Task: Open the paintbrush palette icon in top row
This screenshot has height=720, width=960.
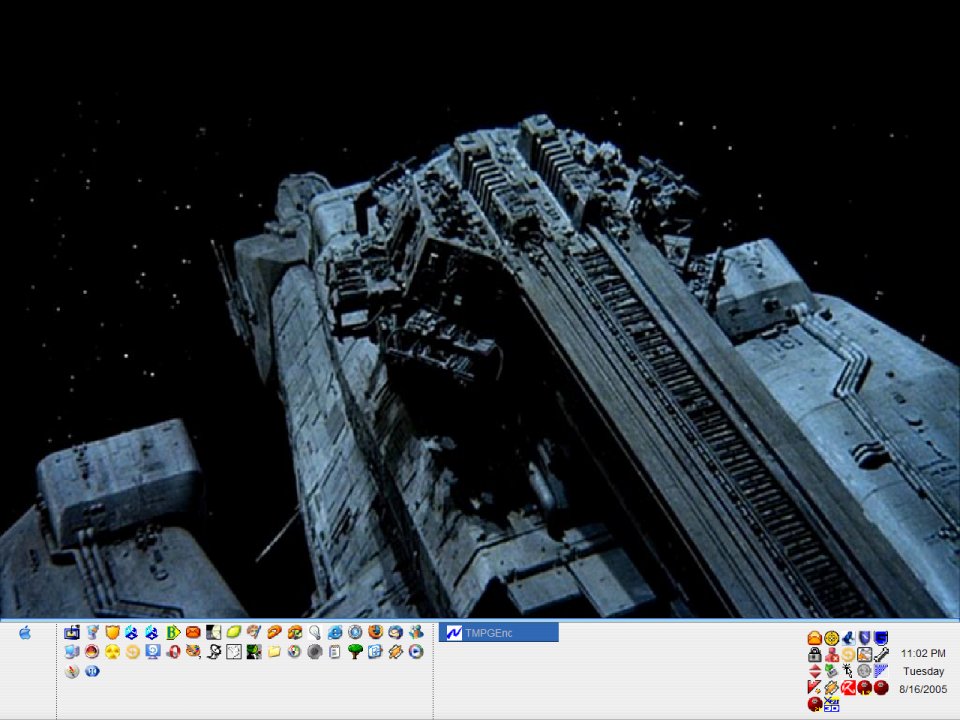Action: 254,632
